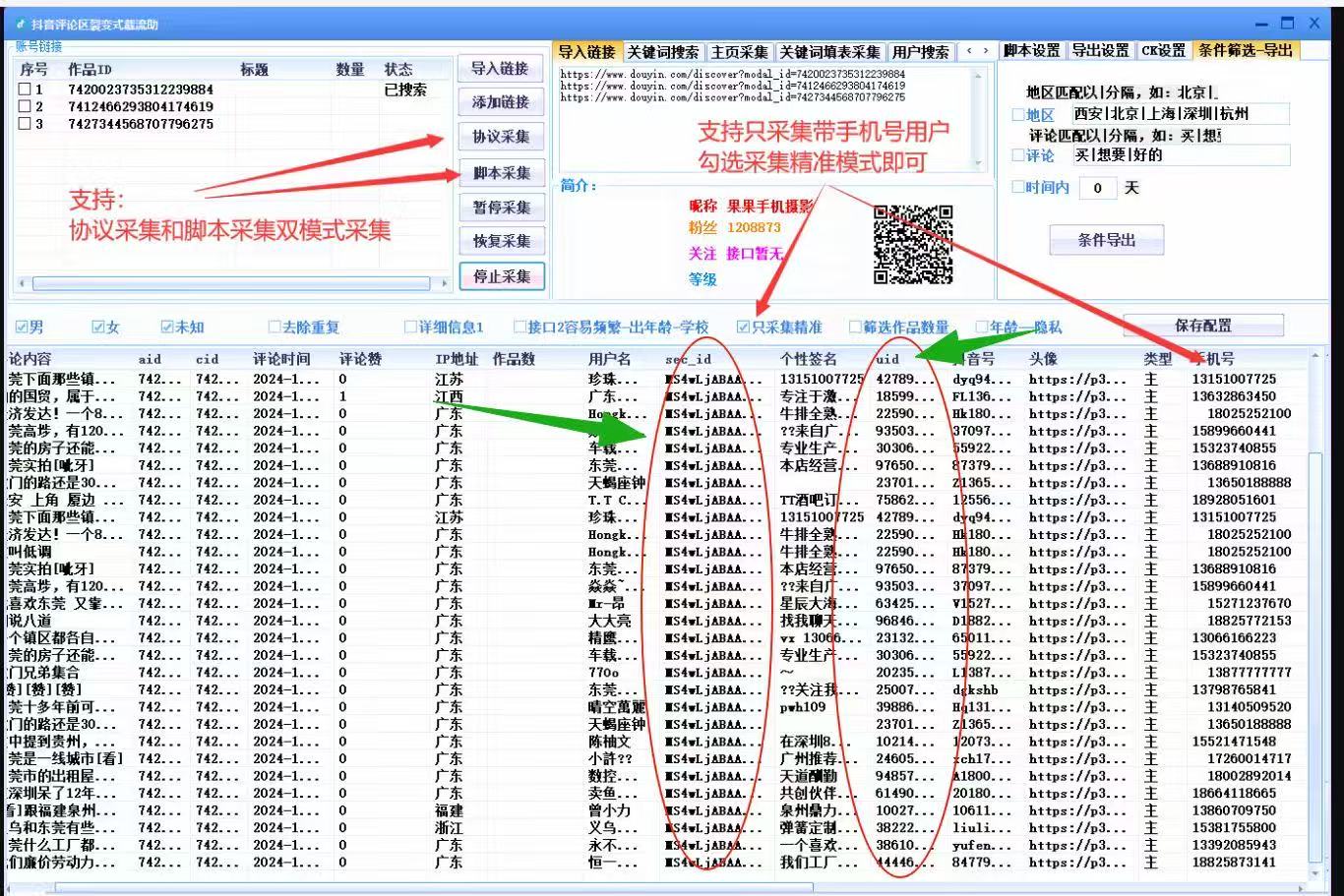Screen dimensions: 1344x896
Task: Click the 时间内 days input field
Action: coord(1097,188)
